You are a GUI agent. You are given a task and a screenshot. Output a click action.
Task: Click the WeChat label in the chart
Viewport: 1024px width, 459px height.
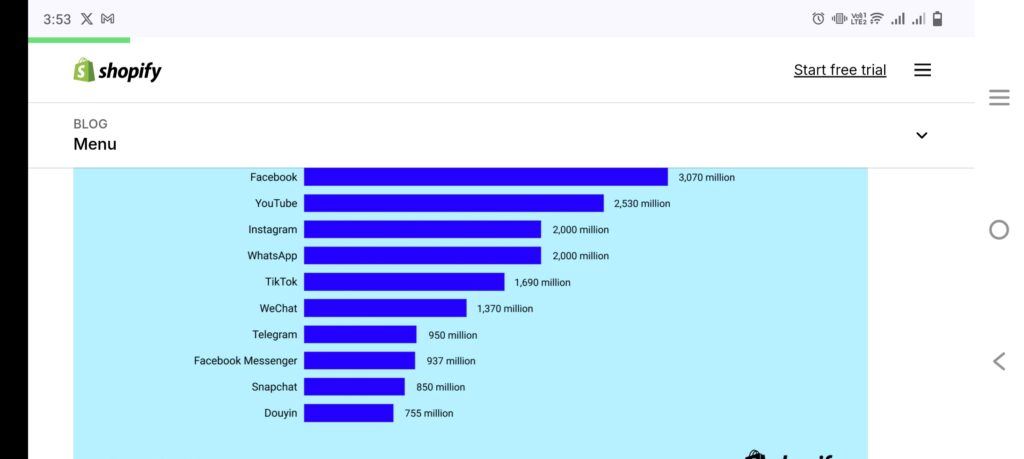(x=278, y=308)
